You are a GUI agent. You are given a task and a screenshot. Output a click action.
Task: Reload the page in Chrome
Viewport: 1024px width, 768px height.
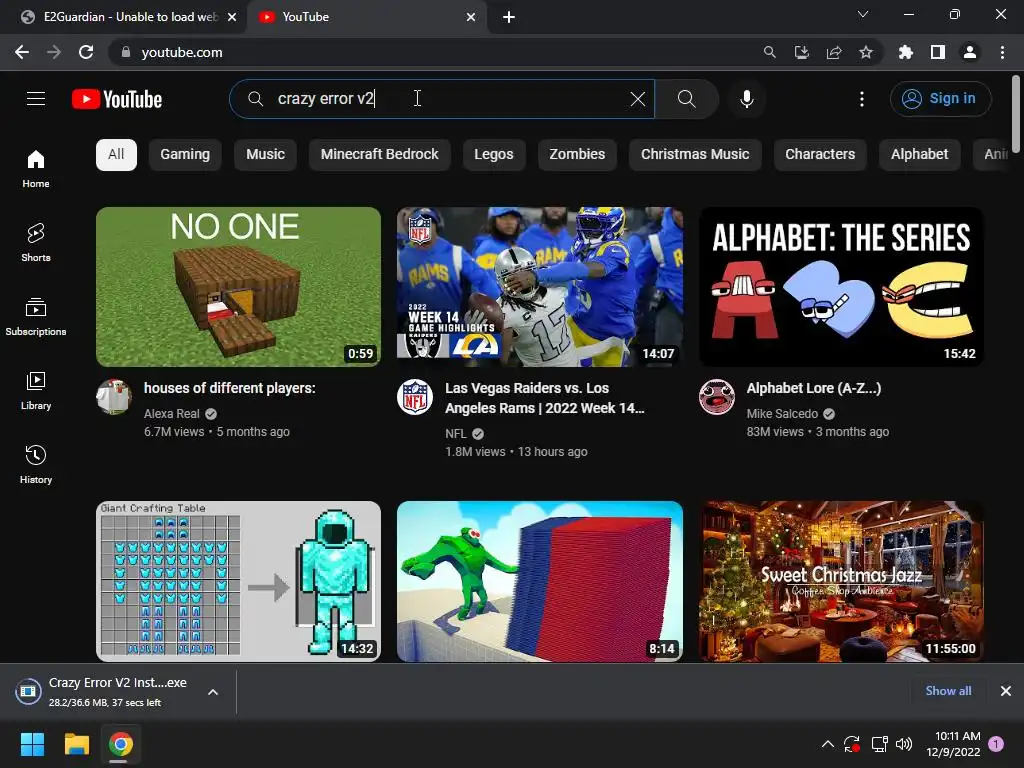coord(86,52)
